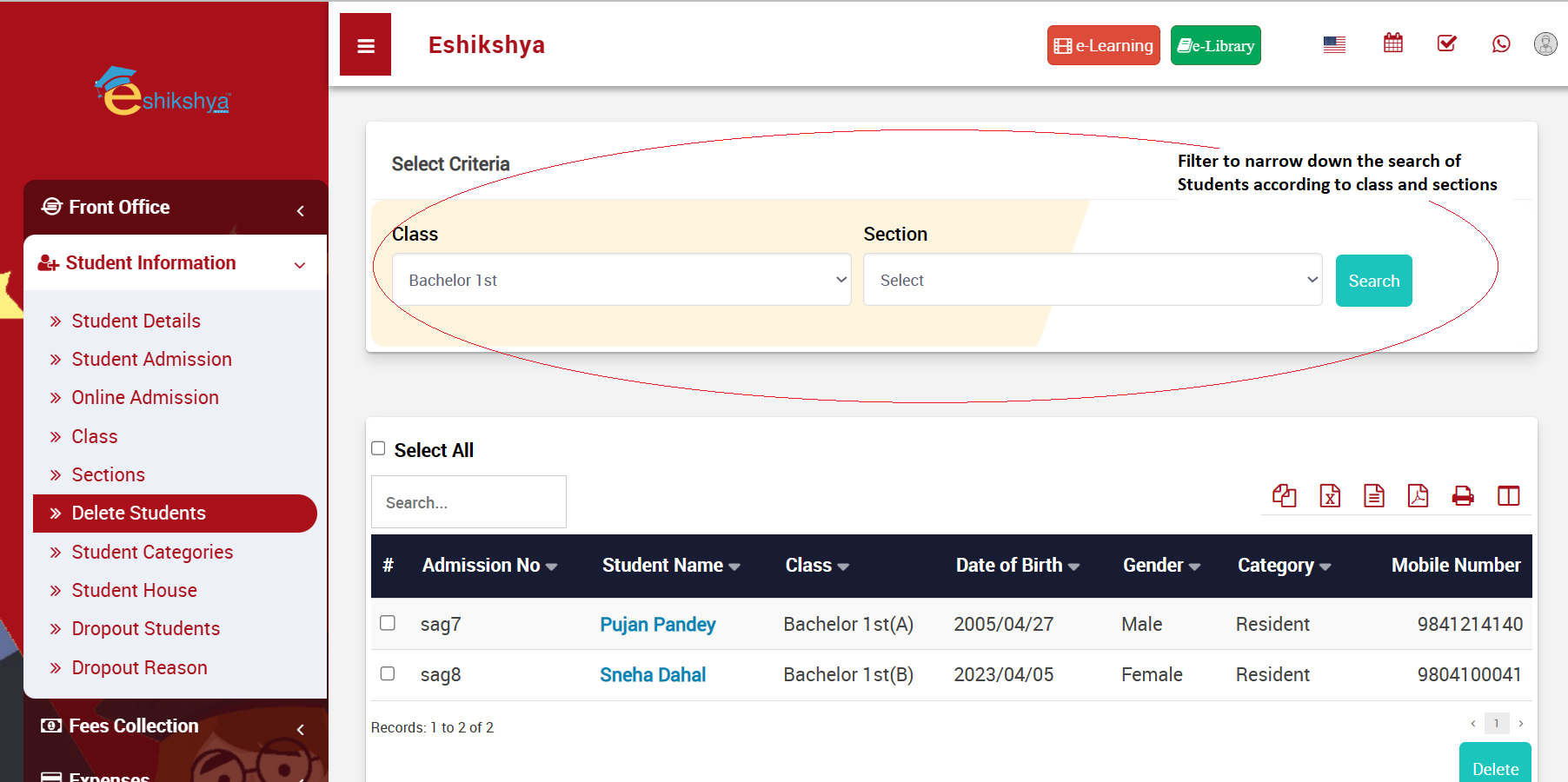Image resolution: width=1568 pixels, height=782 pixels.
Task: Open Dropout Students menu item
Action: (x=145, y=629)
